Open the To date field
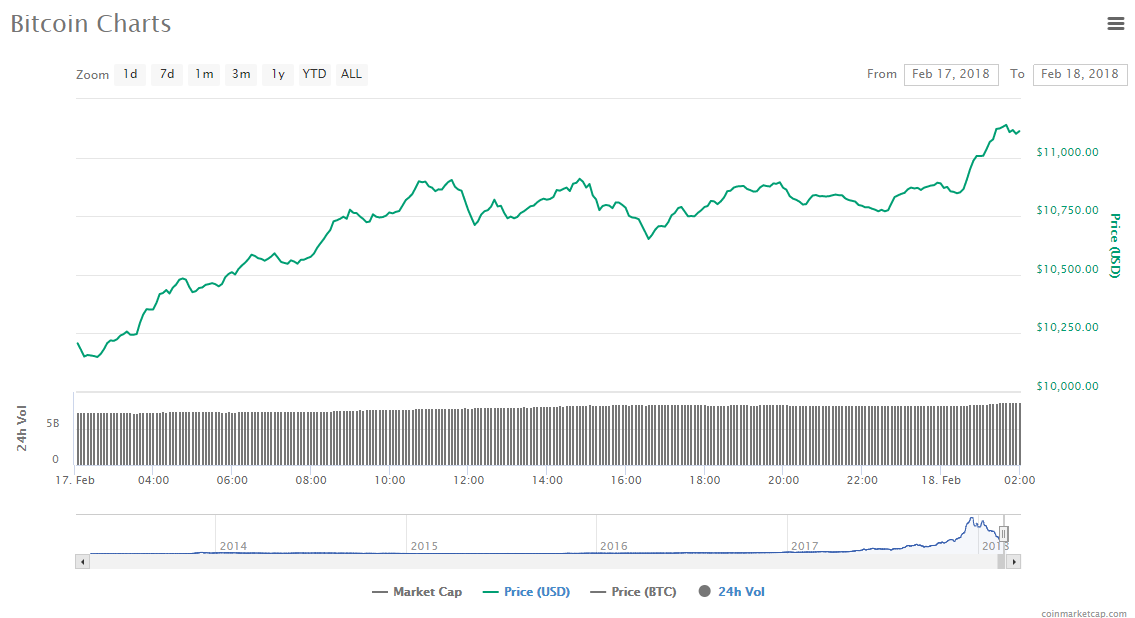 click(x=1080, y=74)
